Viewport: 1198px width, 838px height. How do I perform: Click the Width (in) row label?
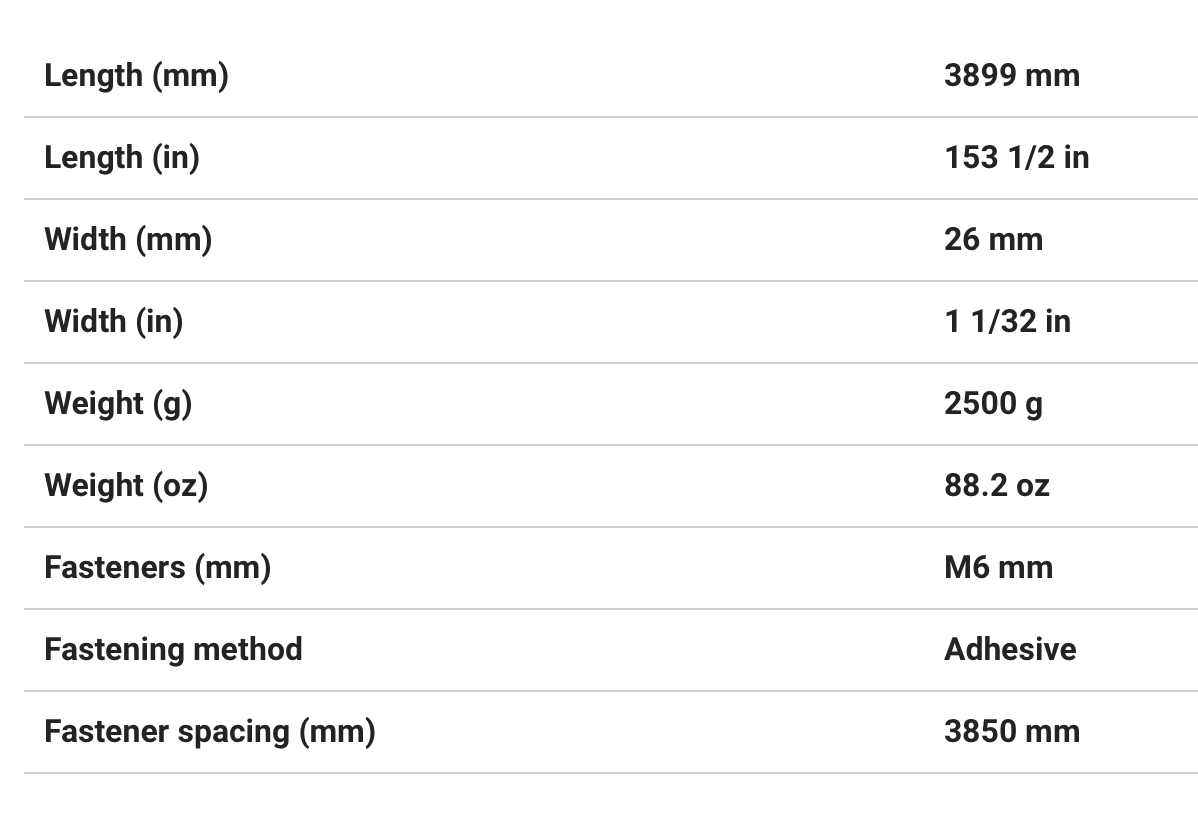click(x=114, y=322)
